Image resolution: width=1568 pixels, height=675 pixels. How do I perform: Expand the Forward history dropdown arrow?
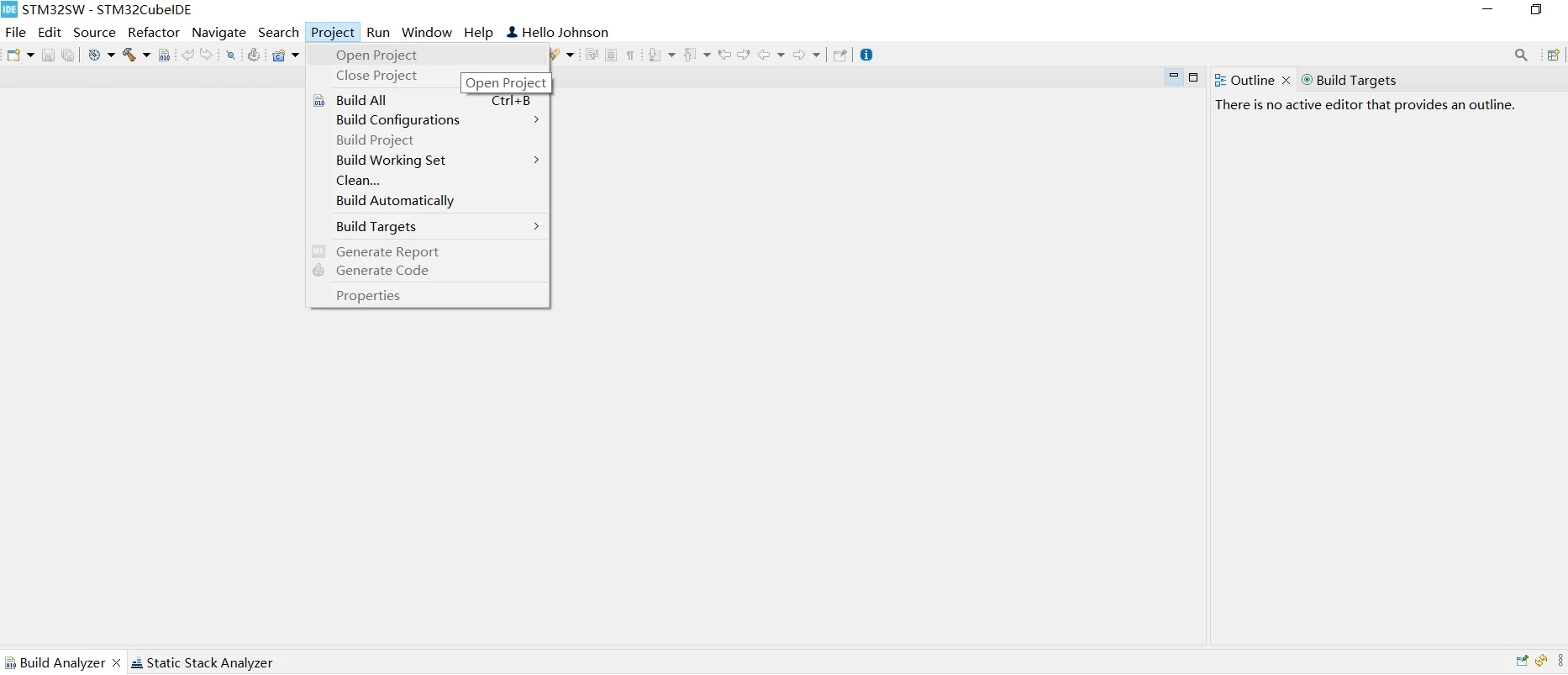pyautogui.click(x=816, y=55)
